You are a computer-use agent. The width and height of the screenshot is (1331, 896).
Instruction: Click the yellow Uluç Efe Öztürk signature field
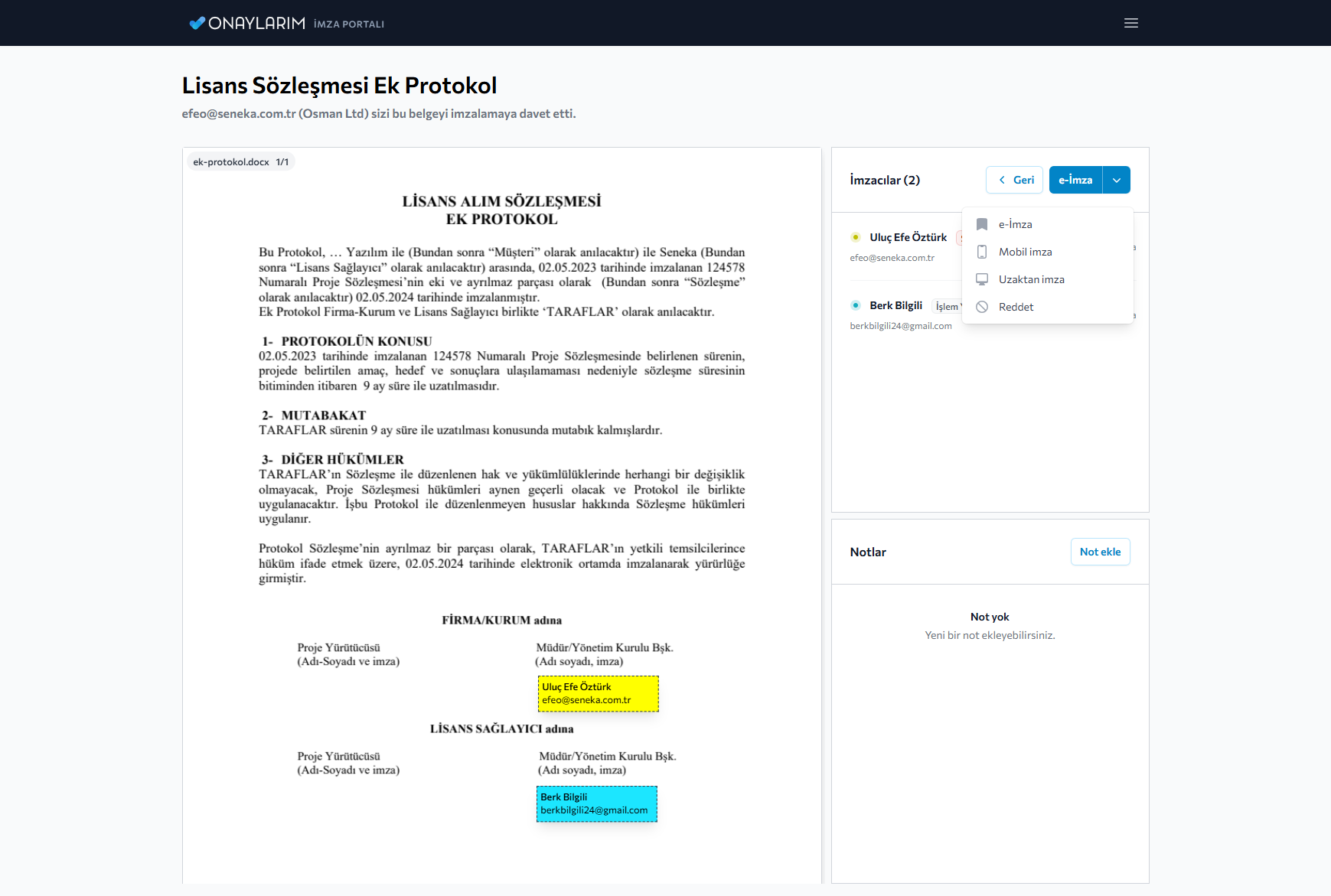tap(598, 693)
